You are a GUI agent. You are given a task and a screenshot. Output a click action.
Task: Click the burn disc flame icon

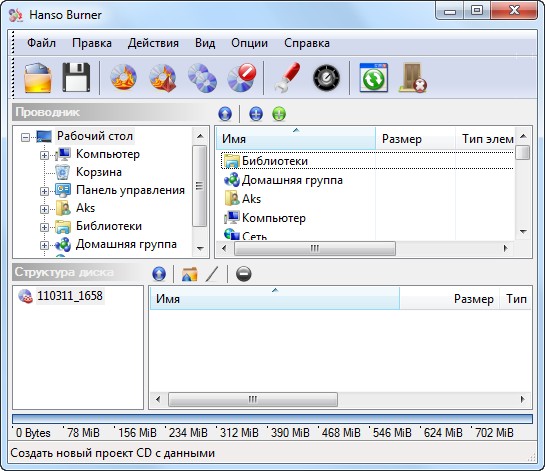point(123,77)
